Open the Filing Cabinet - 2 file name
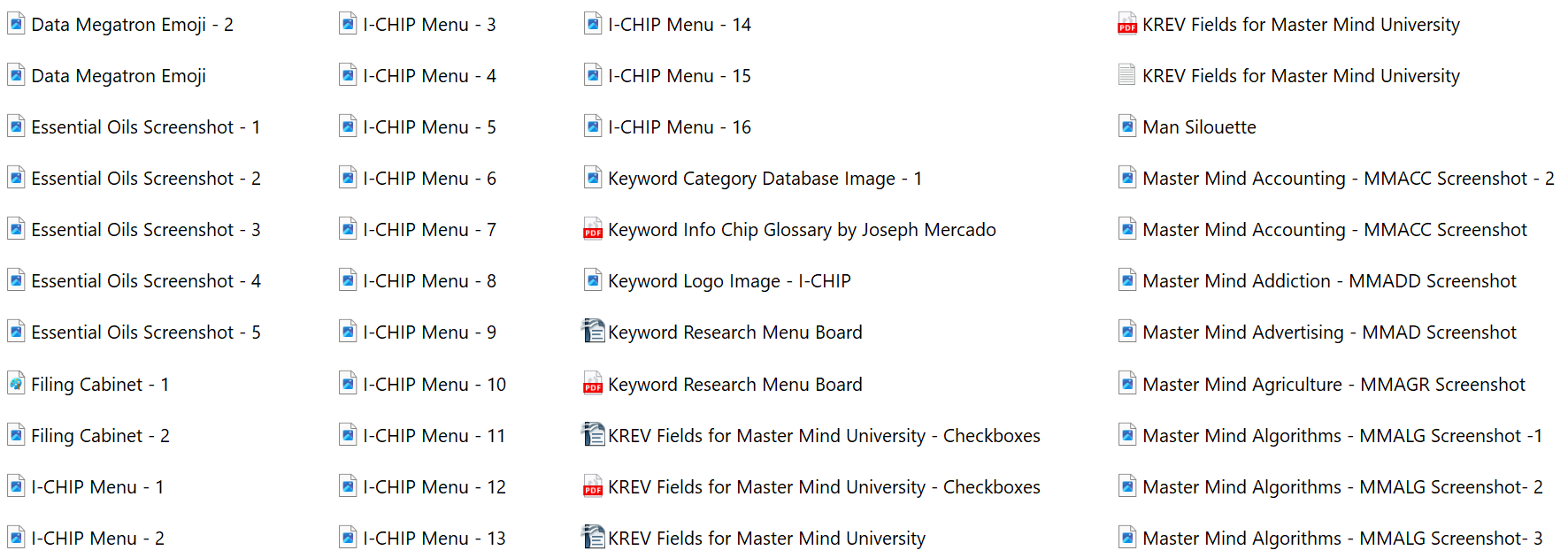The width and height of the screenshot is (1568, 558). 100,436
